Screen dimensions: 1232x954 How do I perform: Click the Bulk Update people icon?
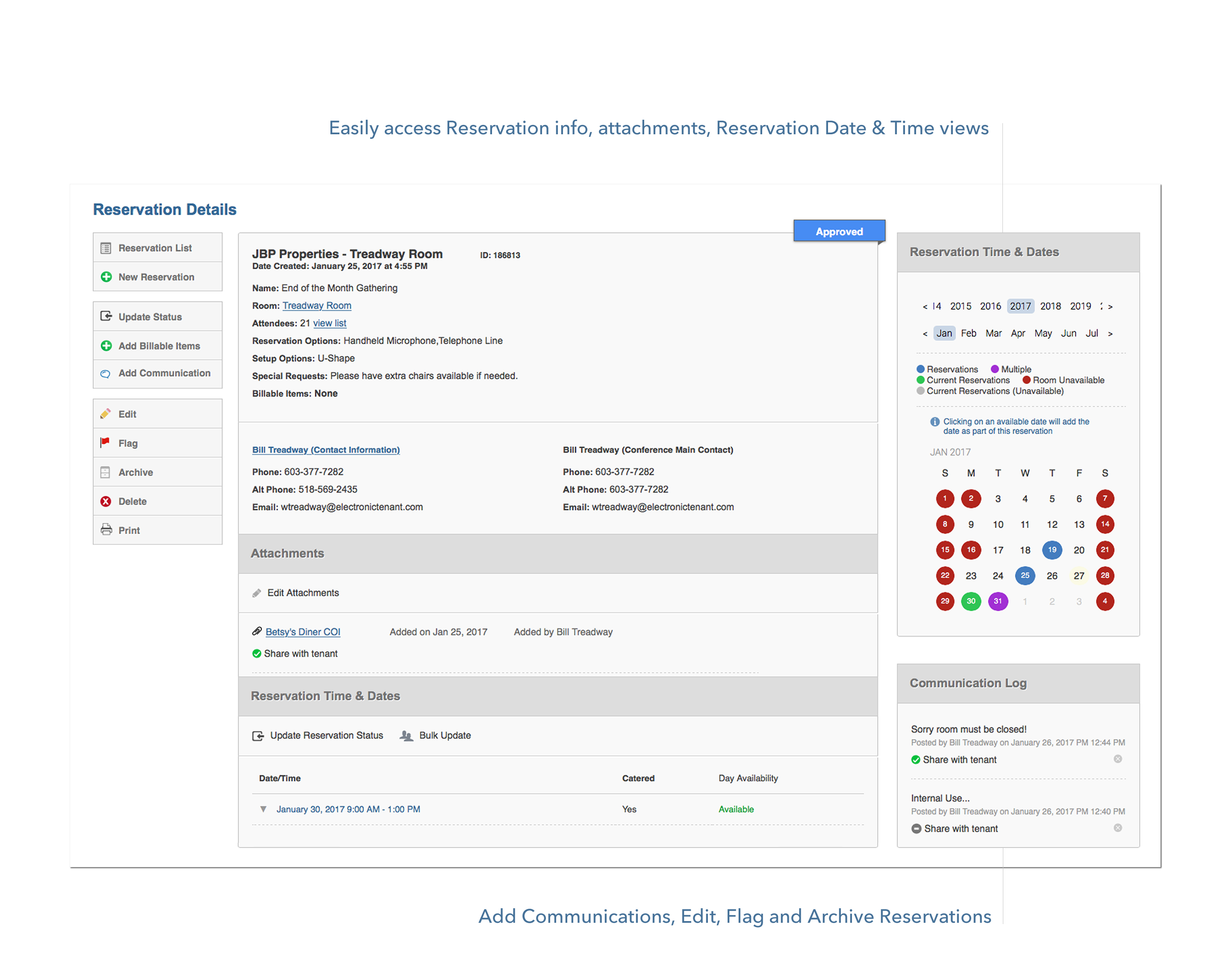point(406,735)
